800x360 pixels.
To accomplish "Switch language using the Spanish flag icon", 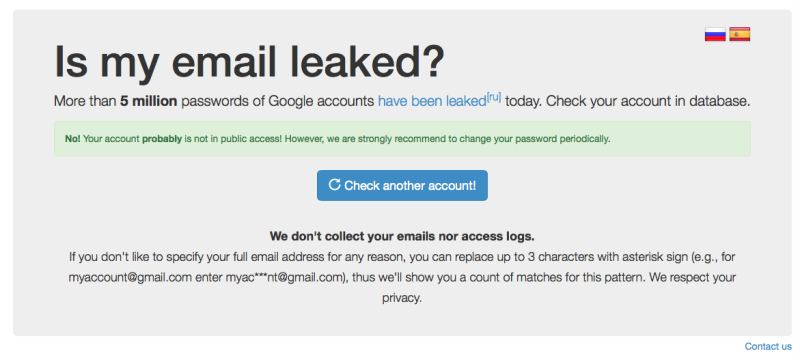I will pyautogui.click(x=739, y=34).
